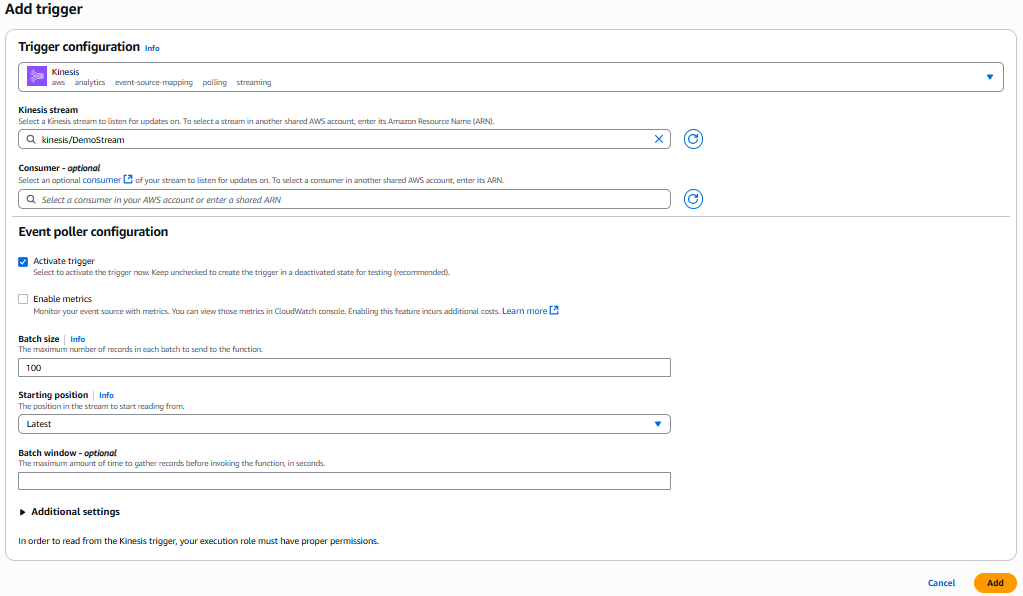Enable metrics checkbox for event source
The width and height of the screenshot is (1023, 596).
click(x=23, y=299)
